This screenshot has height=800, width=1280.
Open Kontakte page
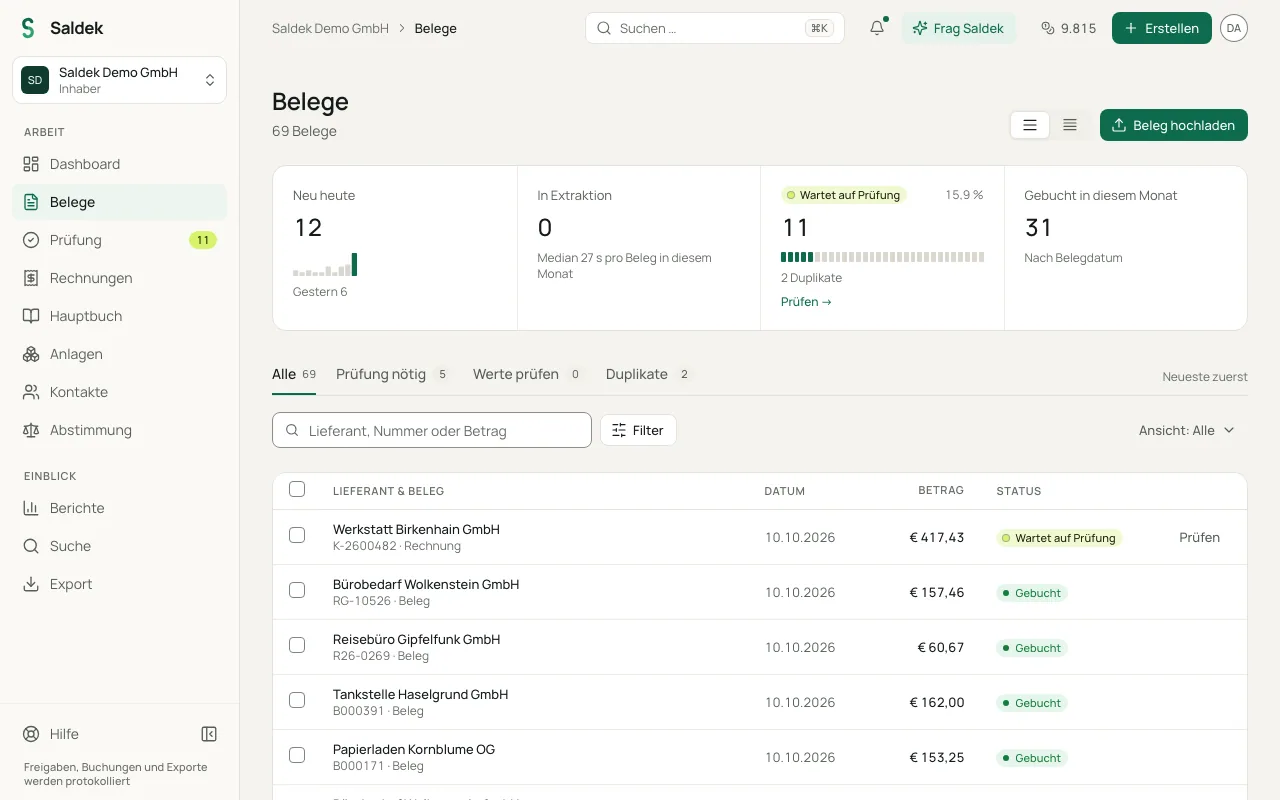[x=120, y=392]
